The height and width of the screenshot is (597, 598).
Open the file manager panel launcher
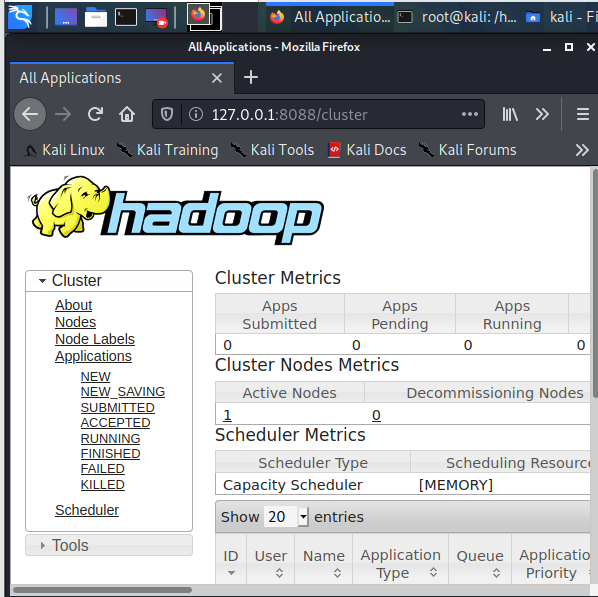(96, 17)
